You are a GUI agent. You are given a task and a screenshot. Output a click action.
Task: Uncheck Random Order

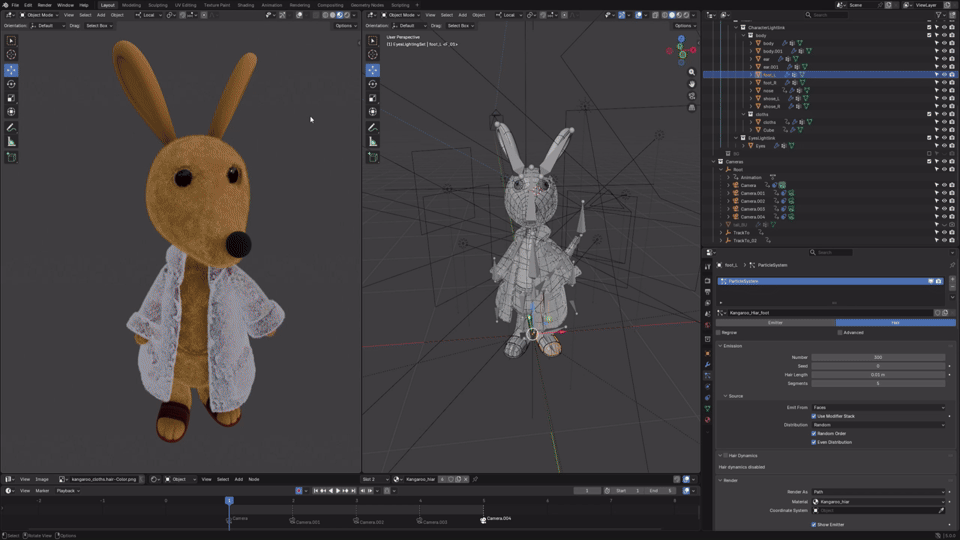coord(814,433)
